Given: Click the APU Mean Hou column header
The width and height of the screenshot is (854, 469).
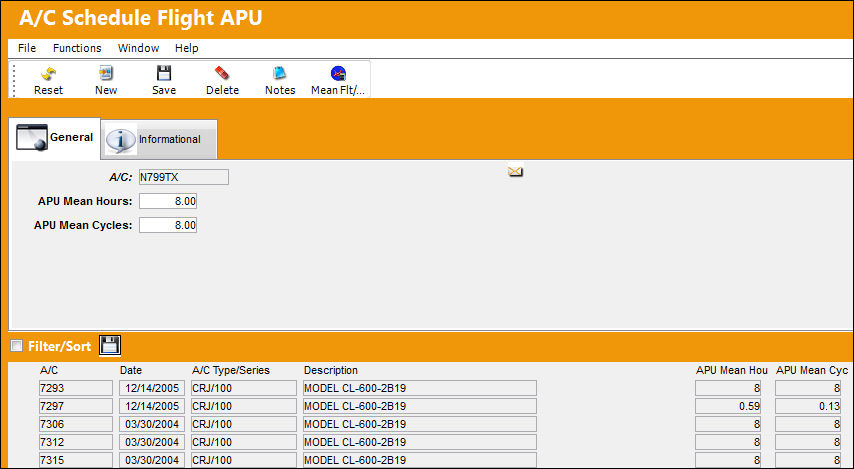Looking at the screenshot, I should pos(731,370).
